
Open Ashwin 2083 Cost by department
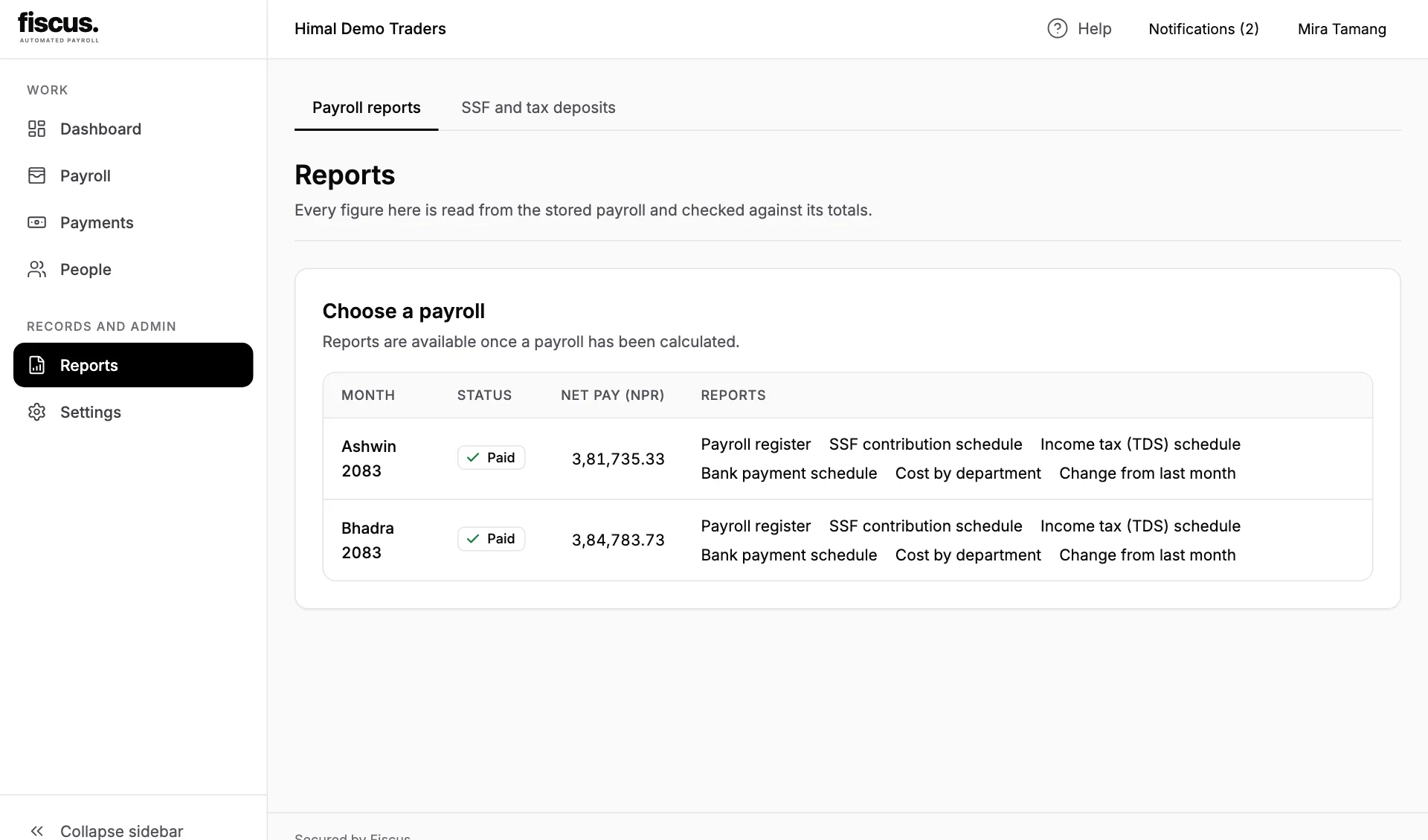(x=968, y=473)
